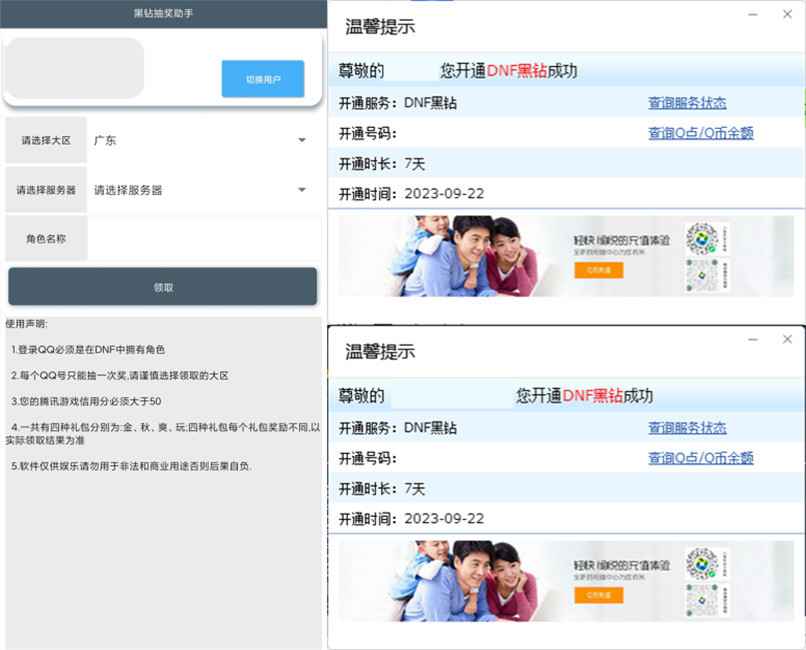The height and width of the screenshot is (650, 806).
Task: Click 开通服务: DNF黑钻 in the upper dialog
Action: (397, 103)
